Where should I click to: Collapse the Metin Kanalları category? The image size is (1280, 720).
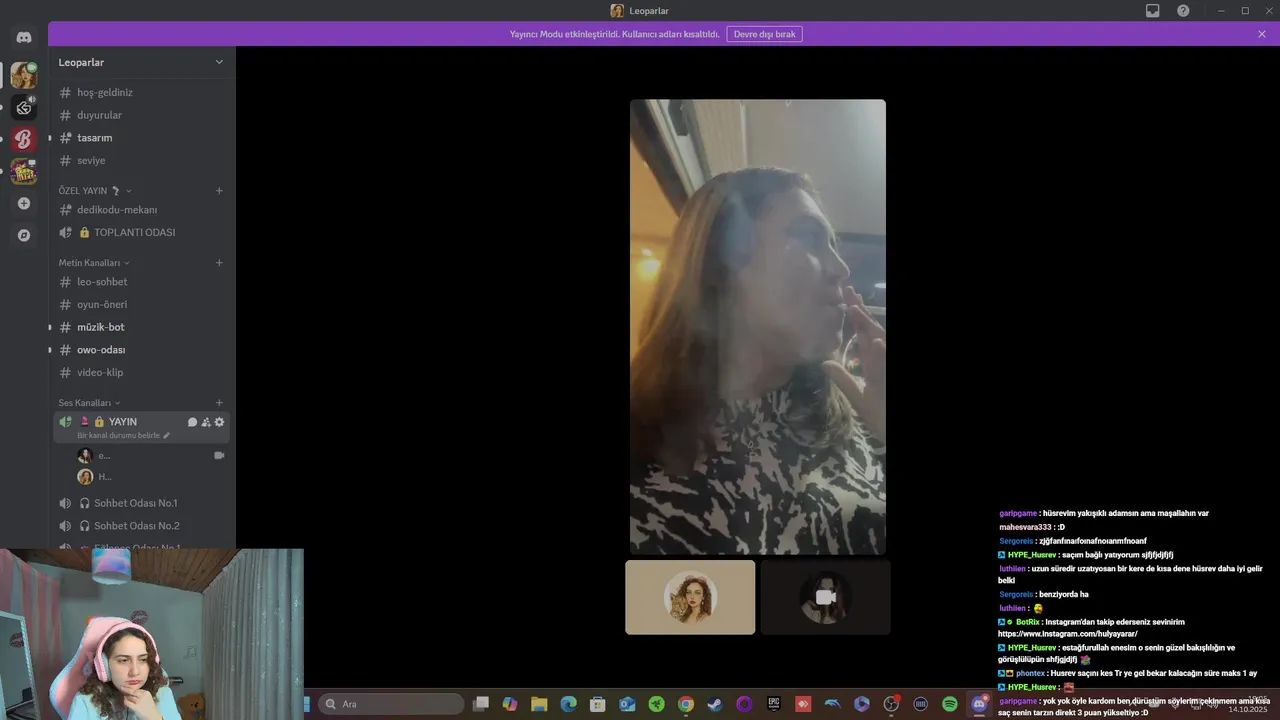click(94, 263)
